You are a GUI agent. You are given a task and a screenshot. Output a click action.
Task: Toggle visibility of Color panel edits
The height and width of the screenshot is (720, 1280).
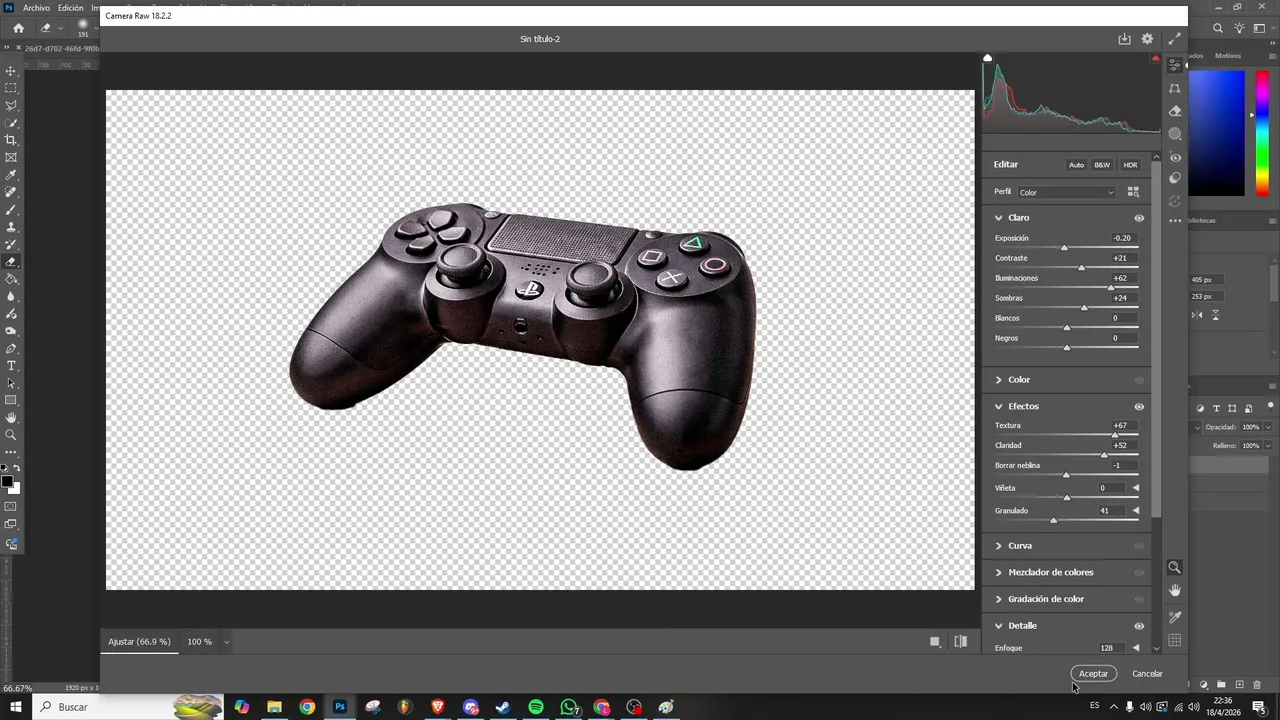coord(1139,380)
